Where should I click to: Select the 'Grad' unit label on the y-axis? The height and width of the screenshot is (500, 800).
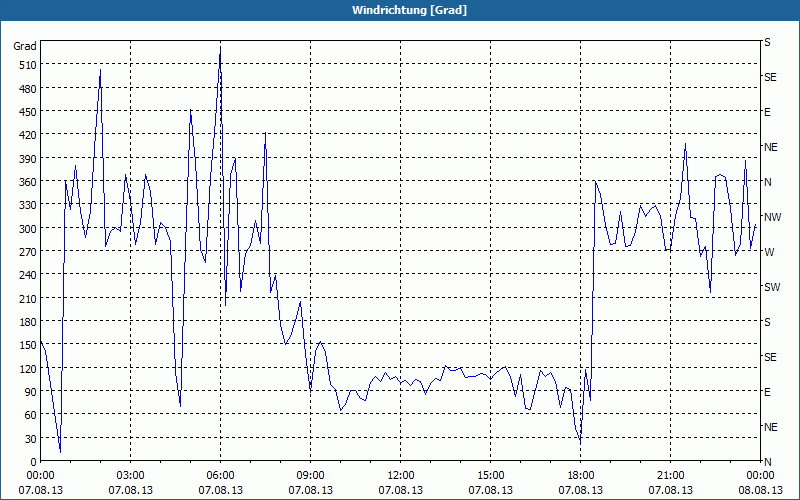coord(25,46)
